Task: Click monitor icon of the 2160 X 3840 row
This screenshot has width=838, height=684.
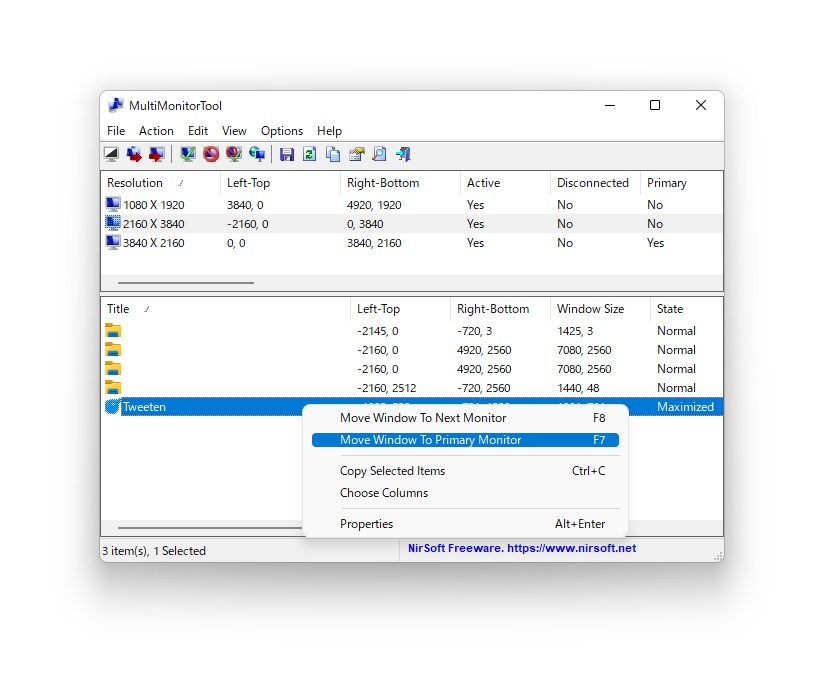Action: pos(113,223)
